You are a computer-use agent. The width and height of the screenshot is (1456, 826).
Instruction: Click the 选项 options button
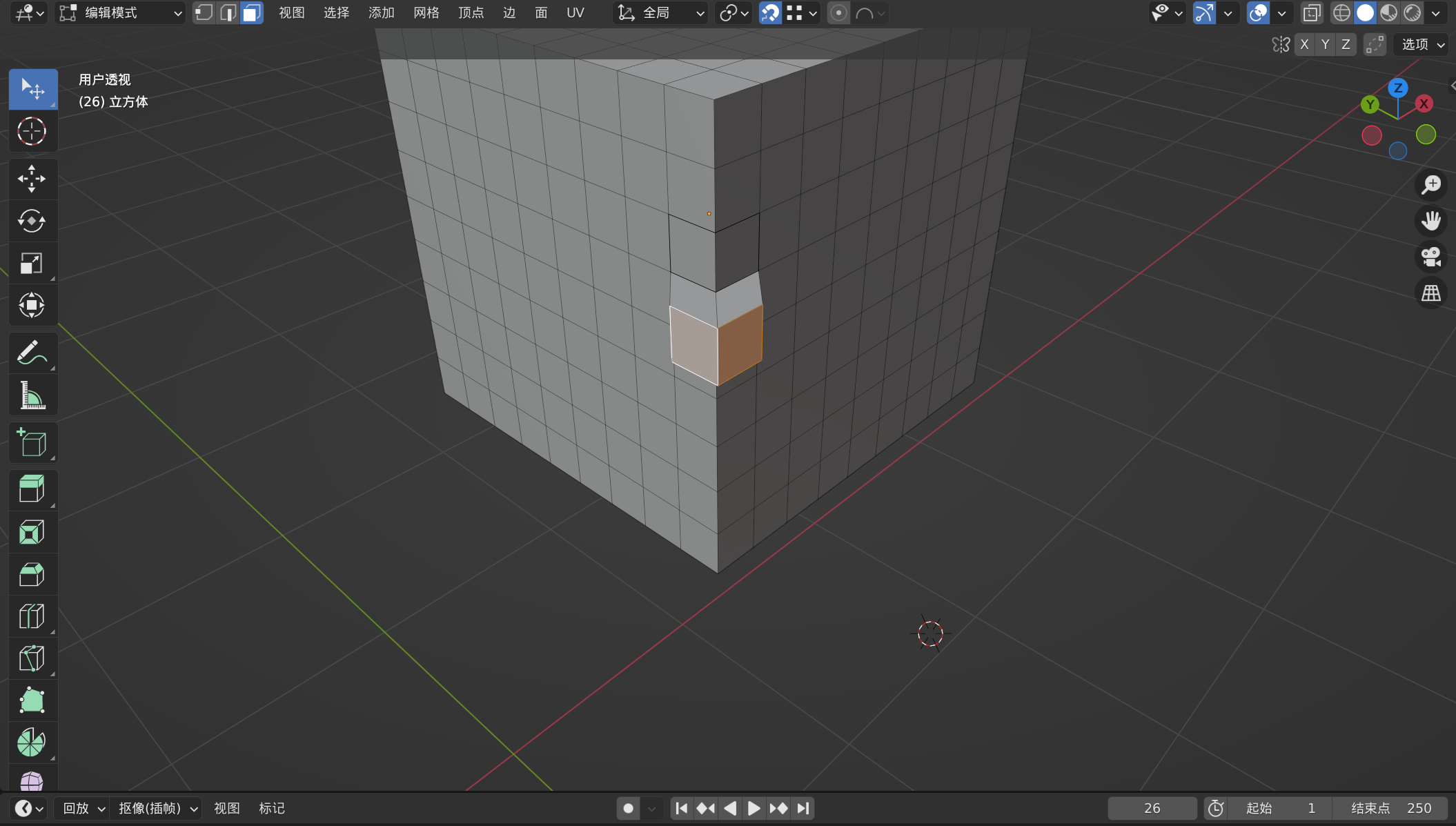[x=1422, y=45]
